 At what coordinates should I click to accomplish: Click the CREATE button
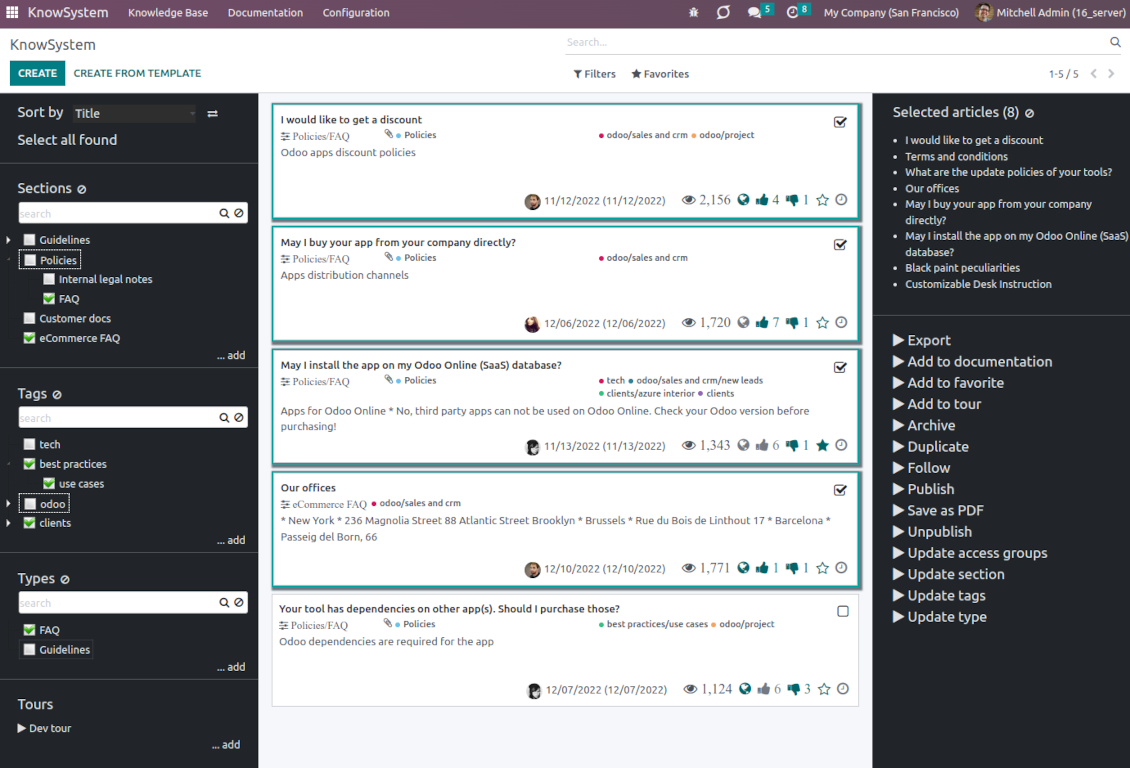click(37, 73)
